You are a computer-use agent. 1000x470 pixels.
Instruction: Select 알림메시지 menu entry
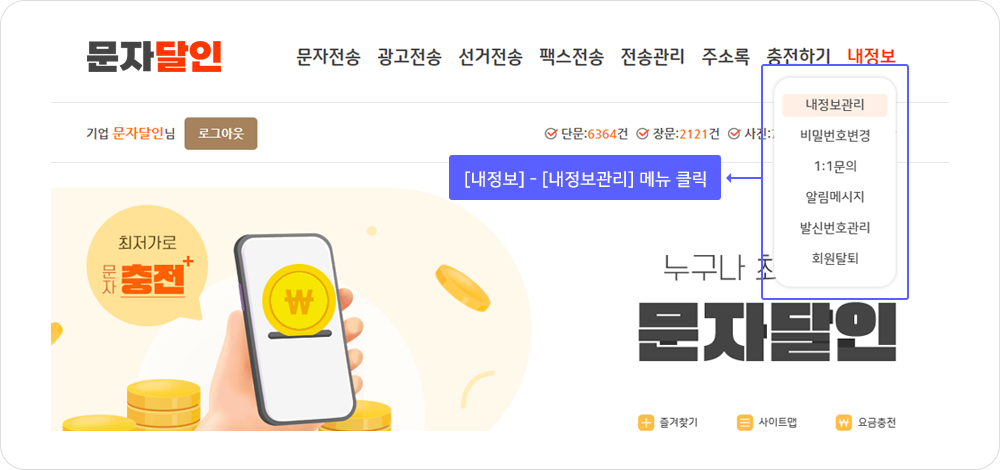834,197
